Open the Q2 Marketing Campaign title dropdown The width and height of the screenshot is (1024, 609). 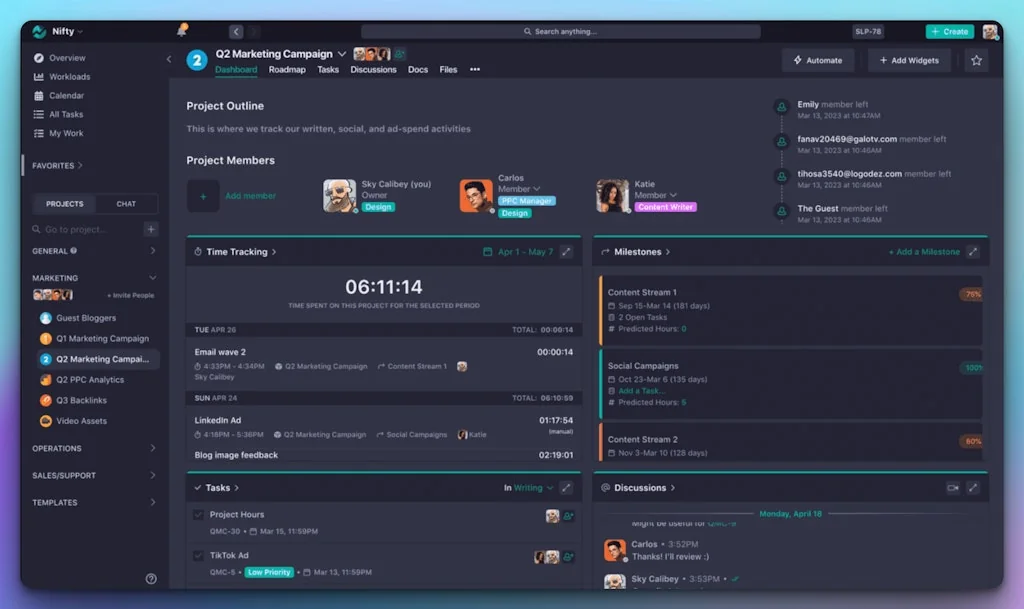click(342, 53)
